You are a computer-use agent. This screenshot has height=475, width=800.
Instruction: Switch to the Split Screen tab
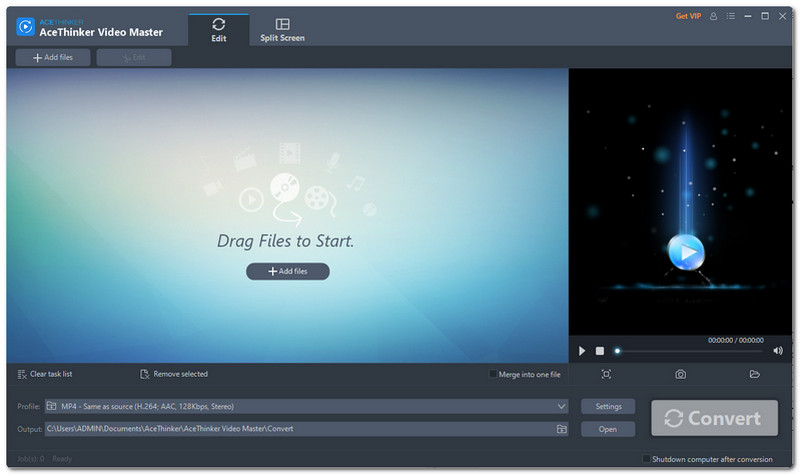282,30
